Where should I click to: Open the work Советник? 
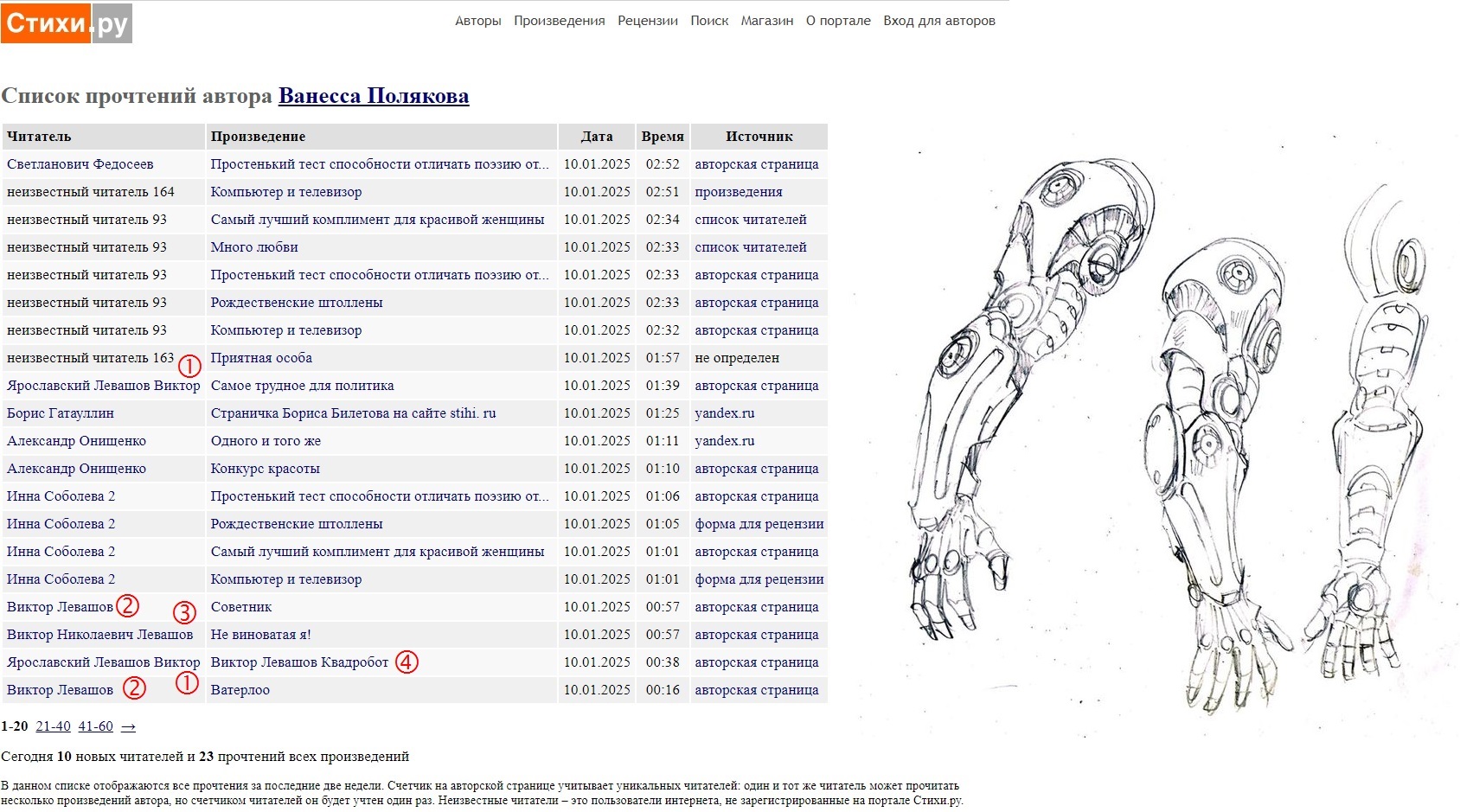pyautogui.click(x=241, y=607)
